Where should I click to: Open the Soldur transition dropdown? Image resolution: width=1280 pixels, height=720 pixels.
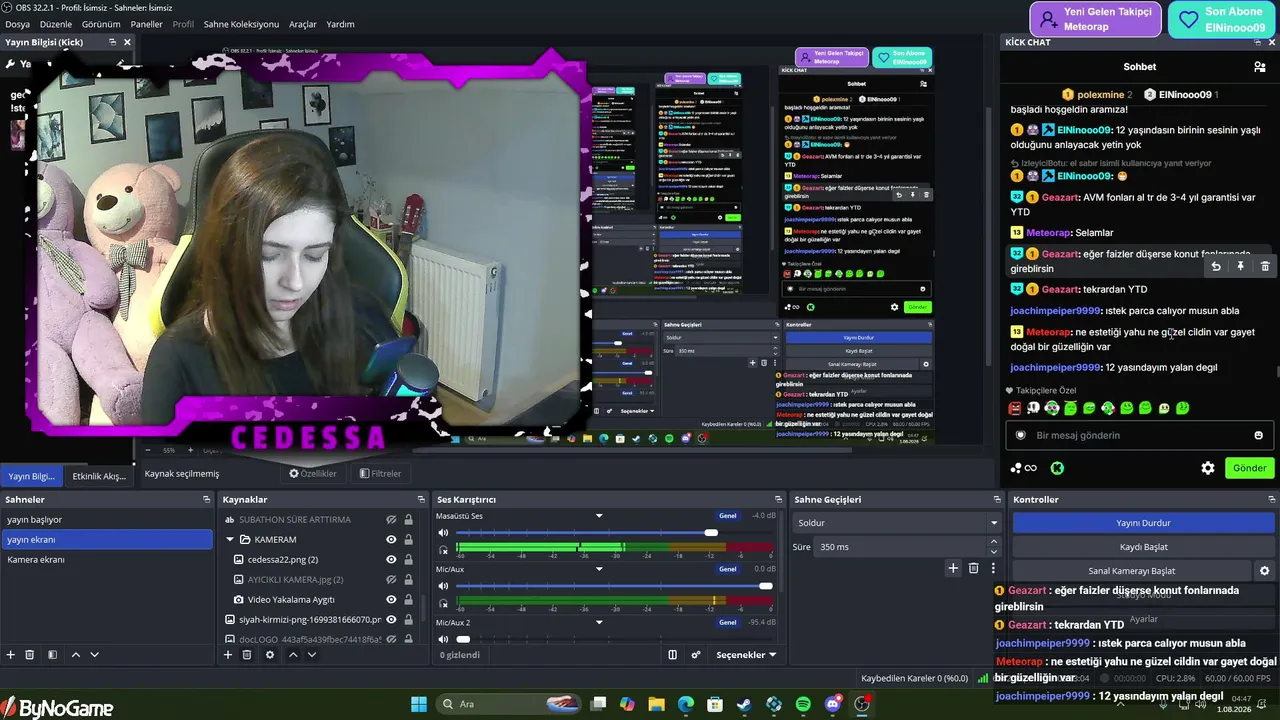coord(897,523)
